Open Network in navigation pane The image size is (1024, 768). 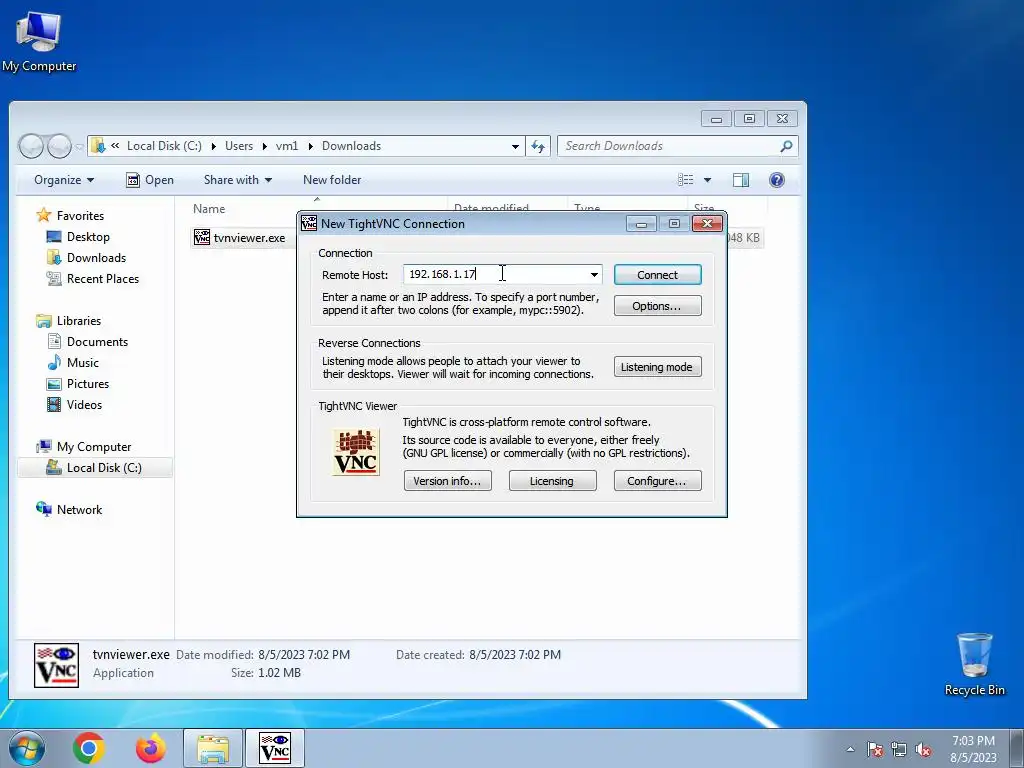coord(79,509)
